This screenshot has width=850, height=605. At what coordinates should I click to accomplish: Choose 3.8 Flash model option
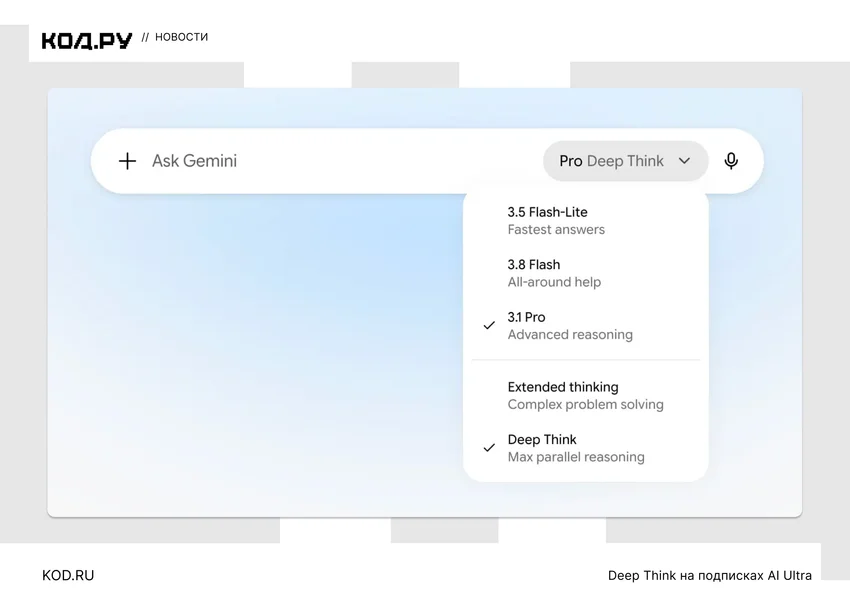[585, 273]
